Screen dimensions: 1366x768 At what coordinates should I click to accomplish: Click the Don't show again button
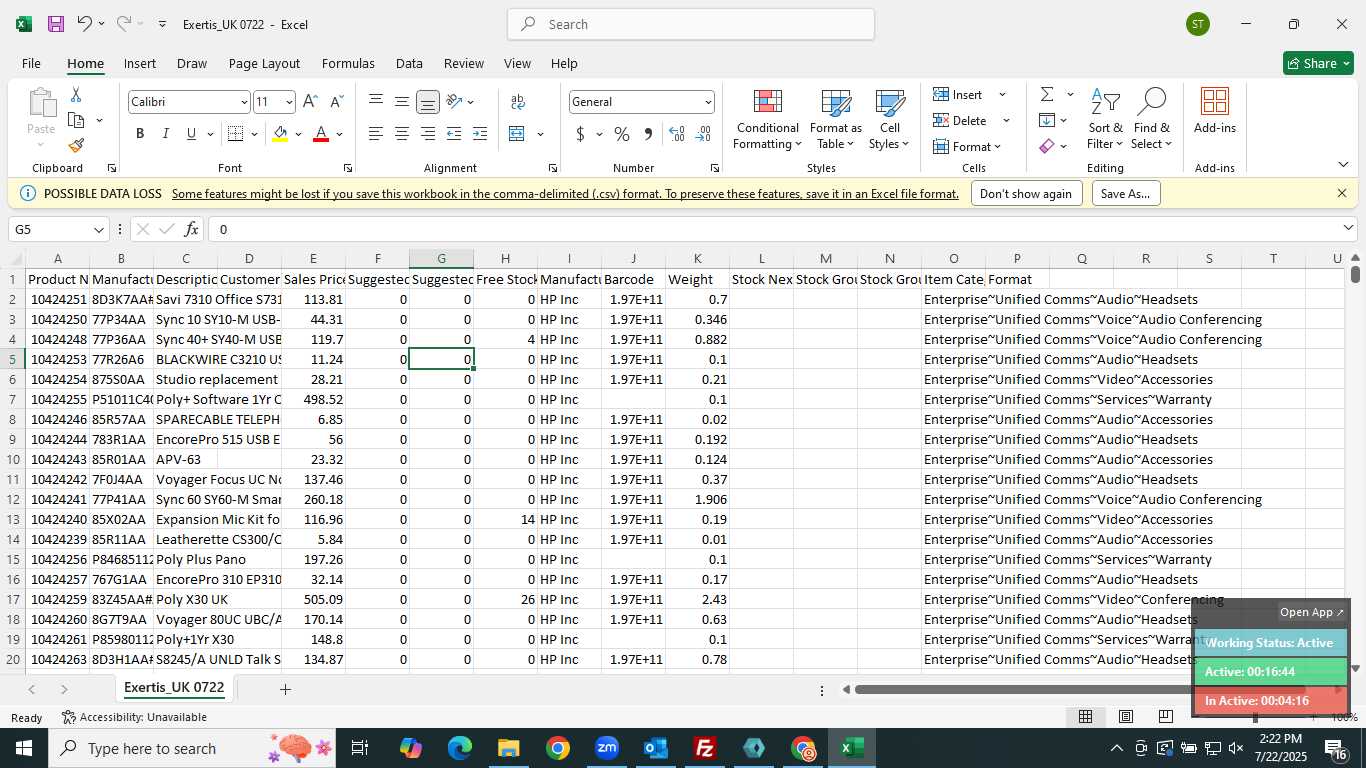pyautogui.click(x=1026, y=194)
